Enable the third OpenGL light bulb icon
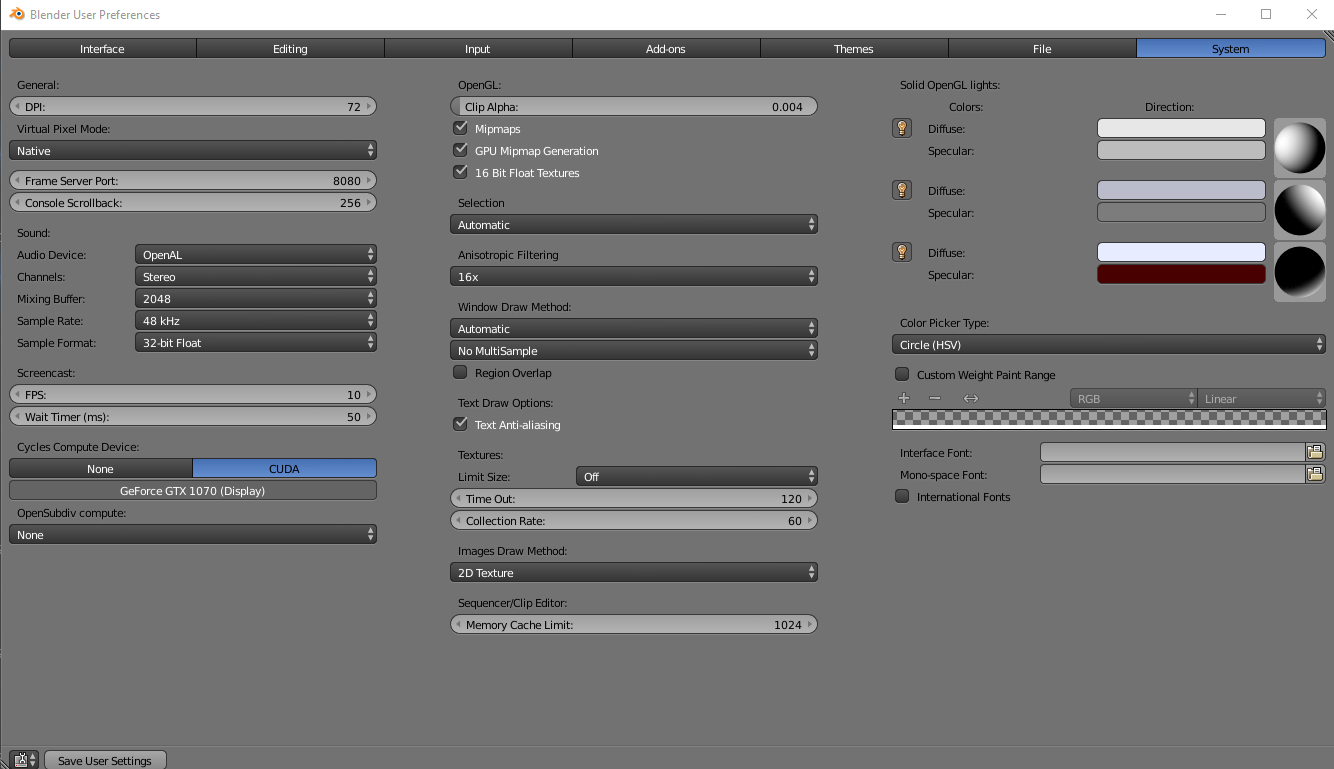The width and height of the screenshot is (1334, 769). 901,252
